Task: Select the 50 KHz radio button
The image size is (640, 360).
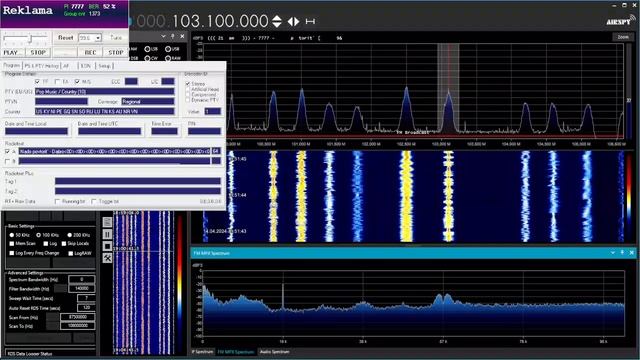Action: pyautogui.click(x=12, y=235)
